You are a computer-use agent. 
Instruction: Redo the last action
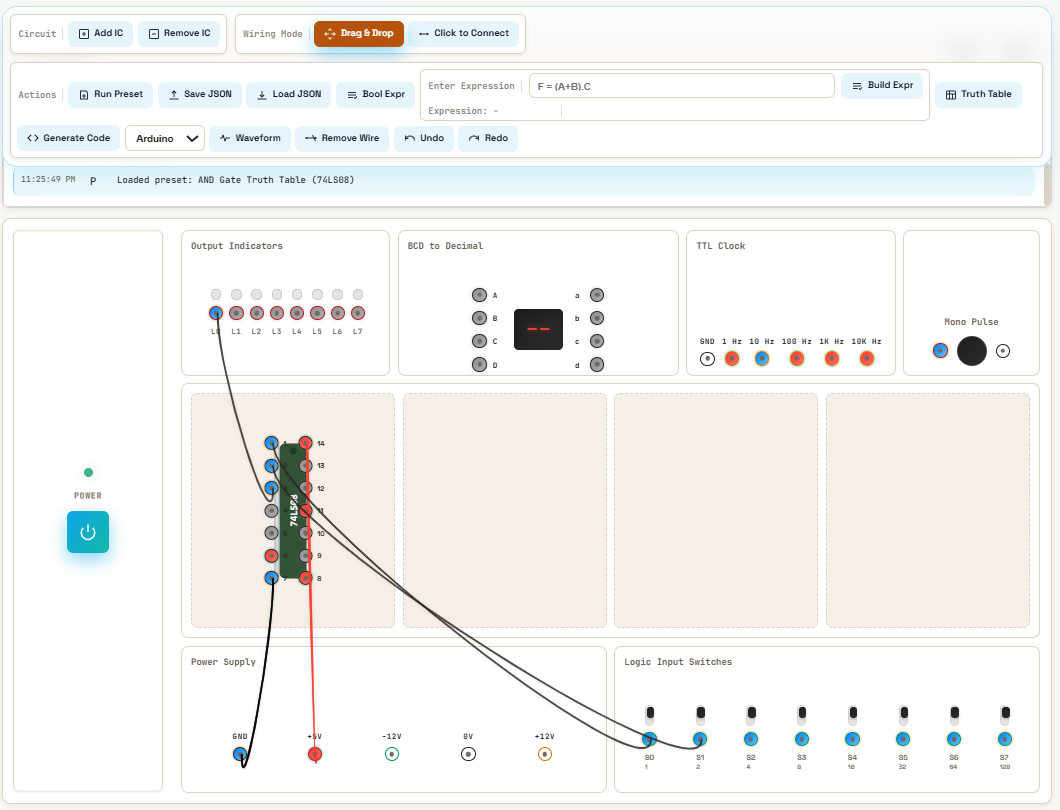pos(488,138)
